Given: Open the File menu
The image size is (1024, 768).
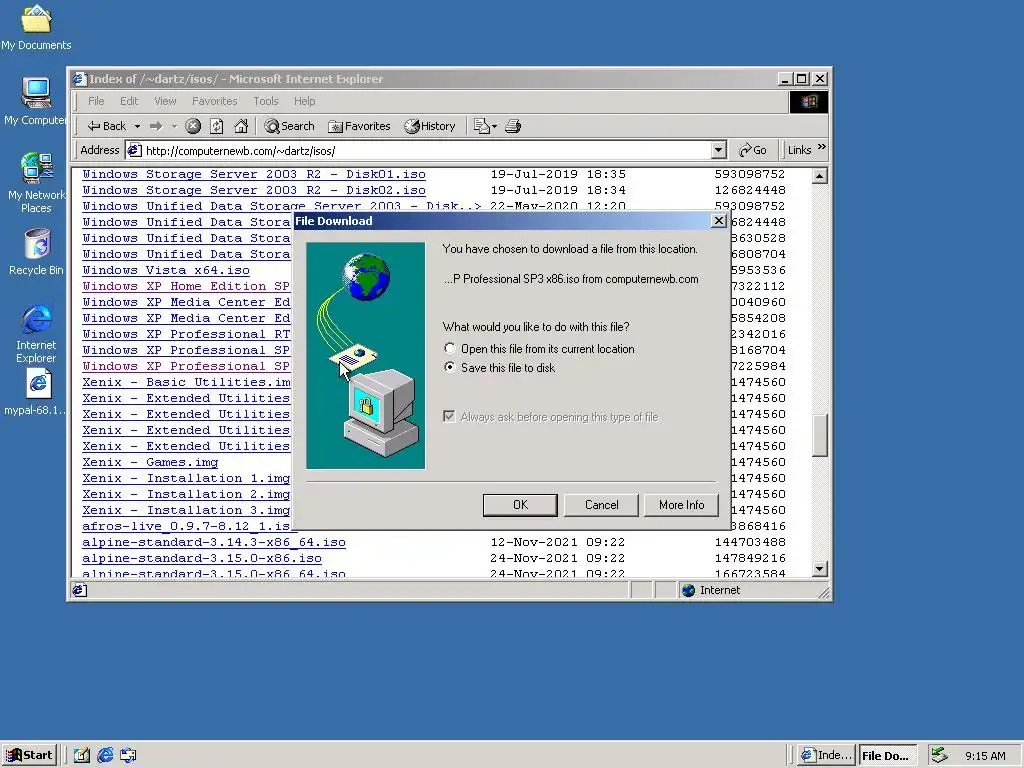Looking at the screenshot, I should coord(96,101).
